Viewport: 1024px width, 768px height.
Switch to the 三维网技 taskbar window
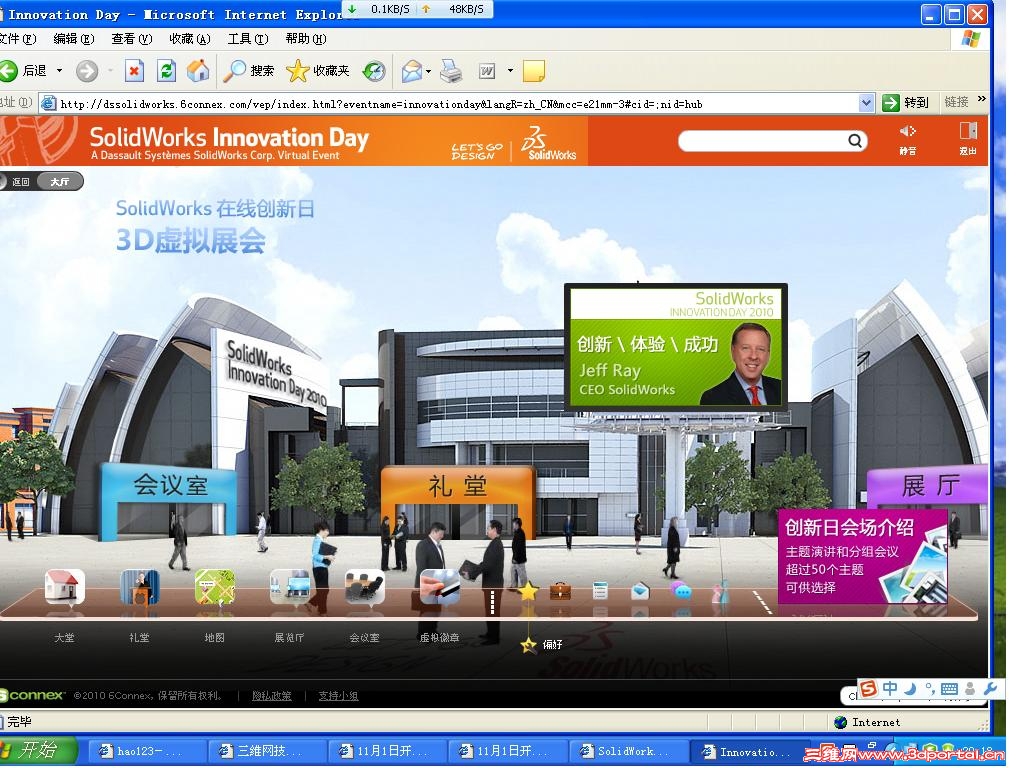pos(266,752)
